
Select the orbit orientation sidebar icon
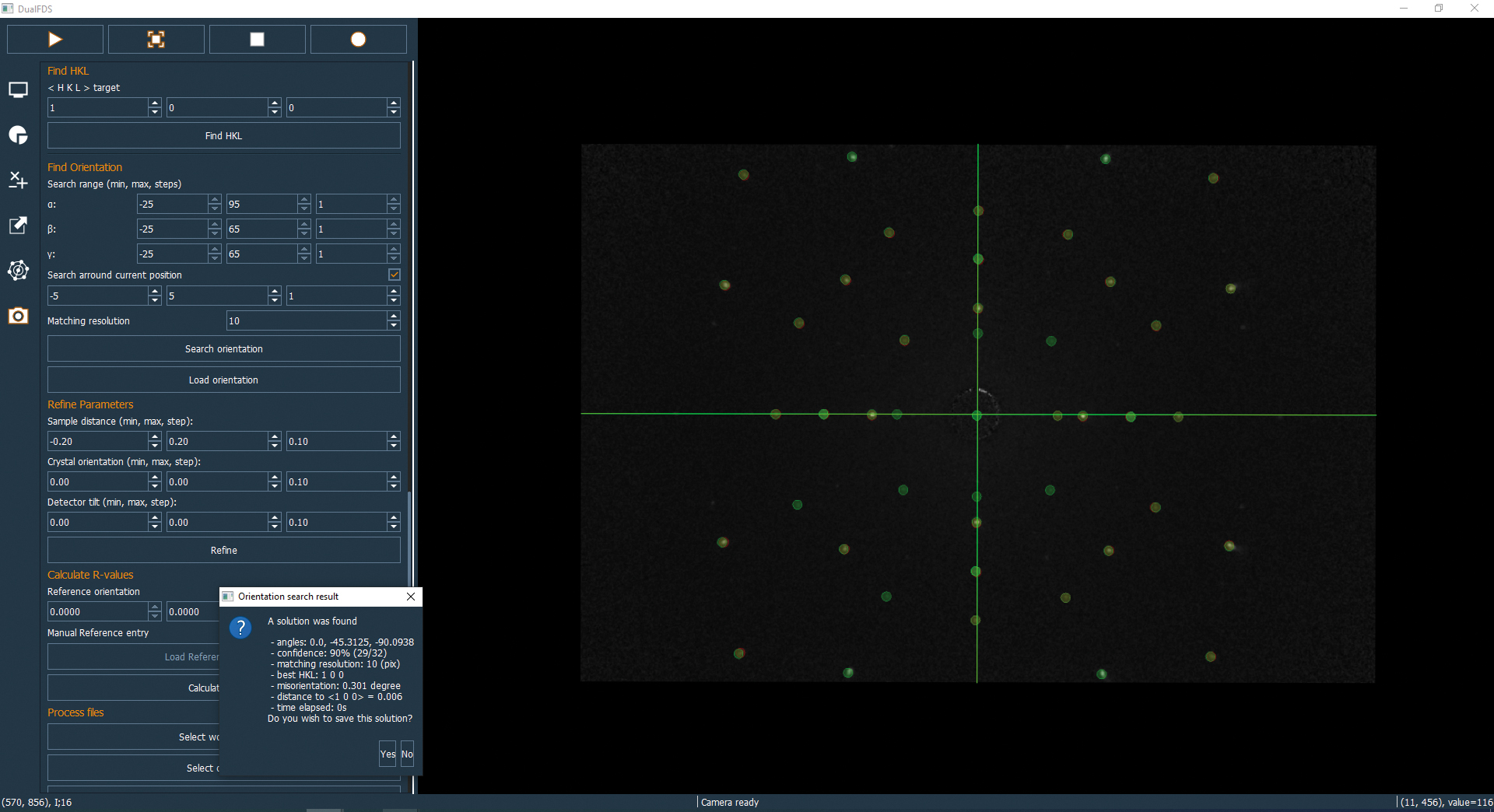tap(18, 271)
